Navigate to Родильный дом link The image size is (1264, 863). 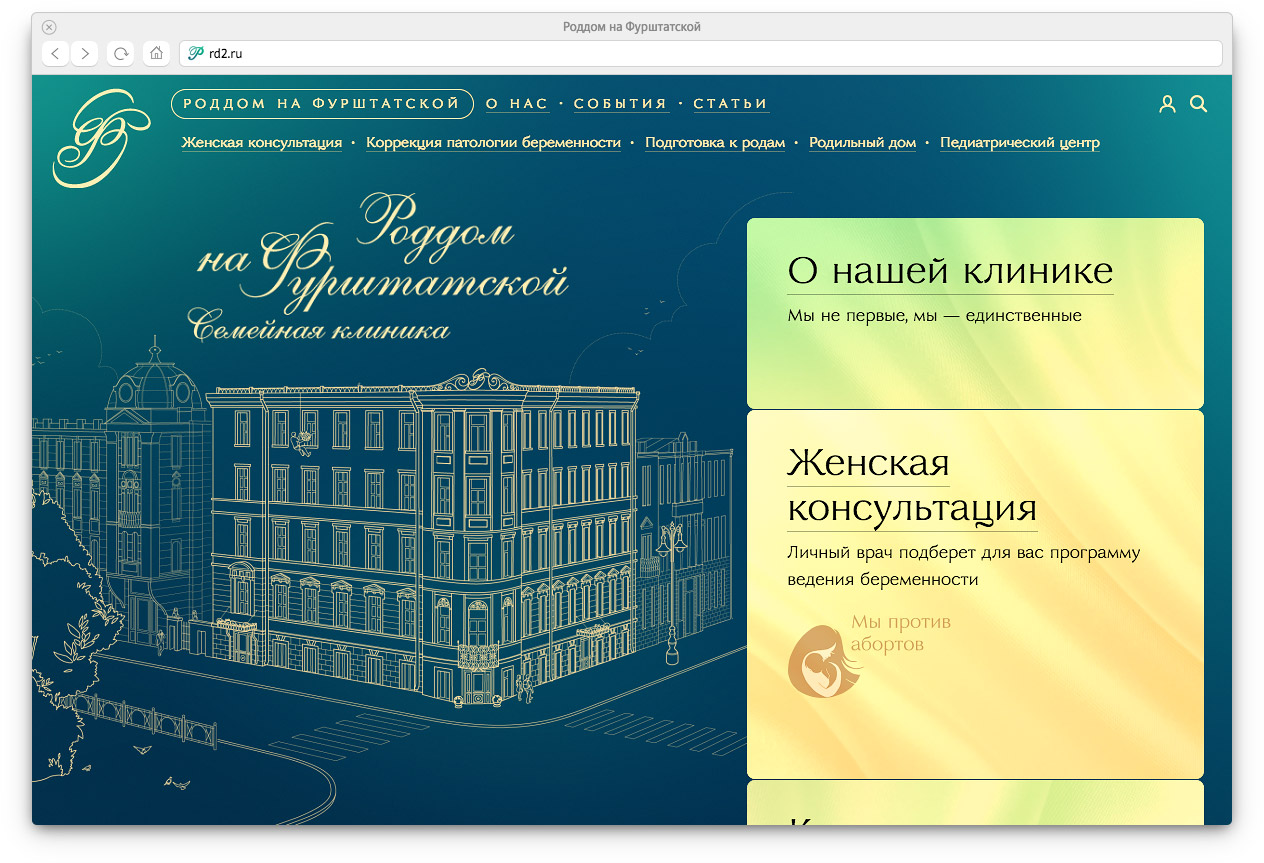(862, 143)
